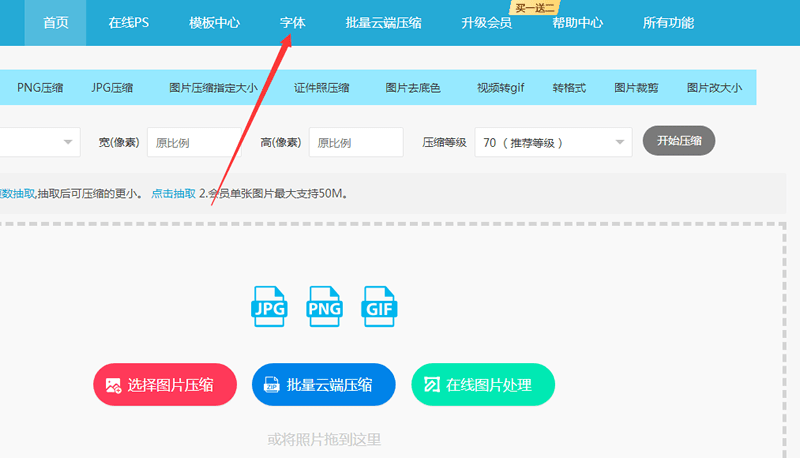This screenshot has height=458, width=800.
Task: Click the PNG file format icon
Action: (324, 307)
